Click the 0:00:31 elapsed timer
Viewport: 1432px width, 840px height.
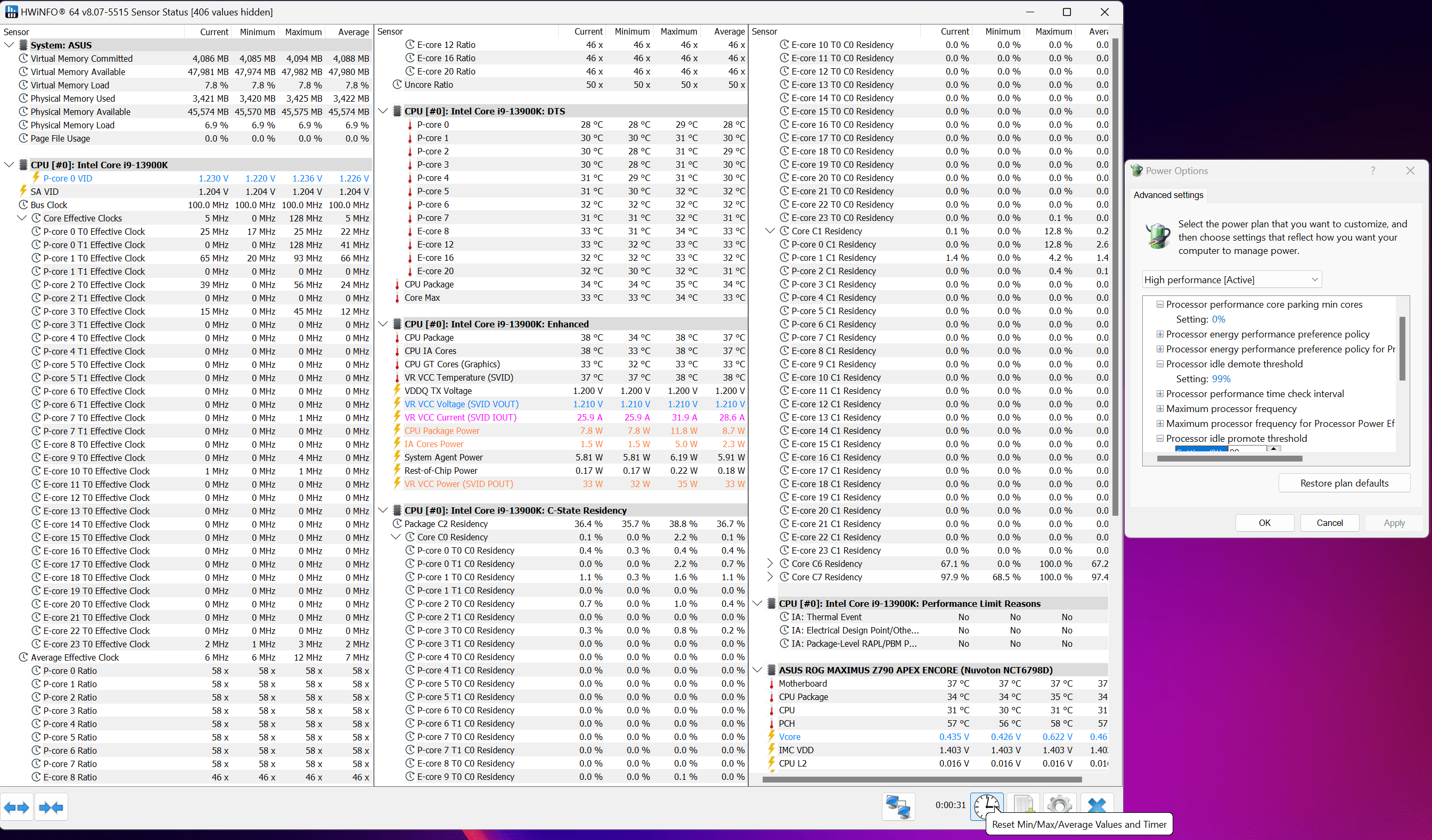pos(951,805)
